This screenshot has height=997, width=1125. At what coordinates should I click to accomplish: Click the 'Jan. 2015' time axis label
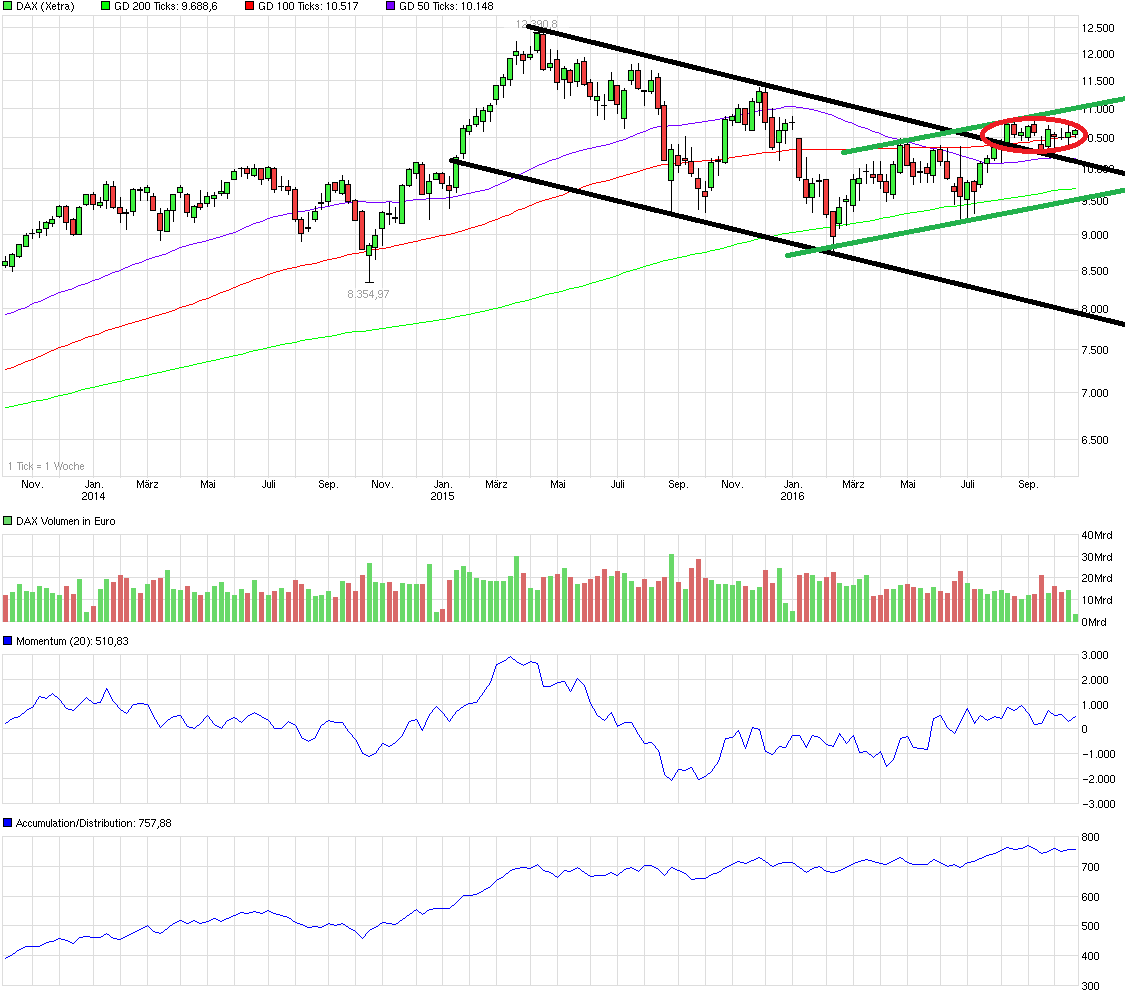pyautogui.click(x=443, y=490)
